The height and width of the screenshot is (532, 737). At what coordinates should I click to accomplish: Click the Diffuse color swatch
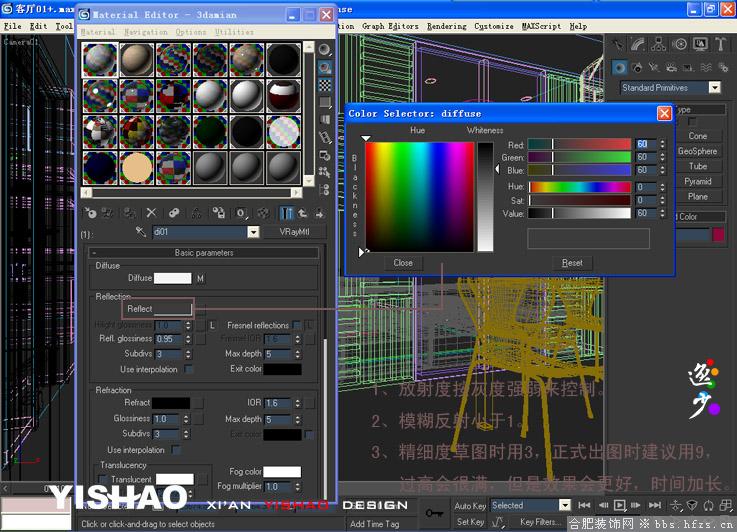(x=172, y=278)
